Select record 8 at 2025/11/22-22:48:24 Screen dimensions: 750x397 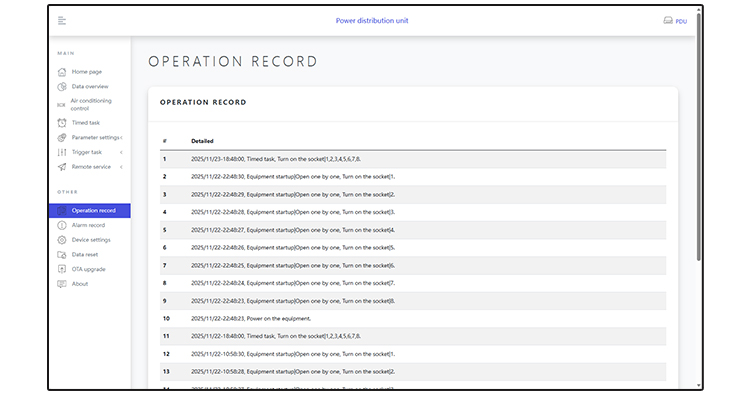(x=413, y=283)
